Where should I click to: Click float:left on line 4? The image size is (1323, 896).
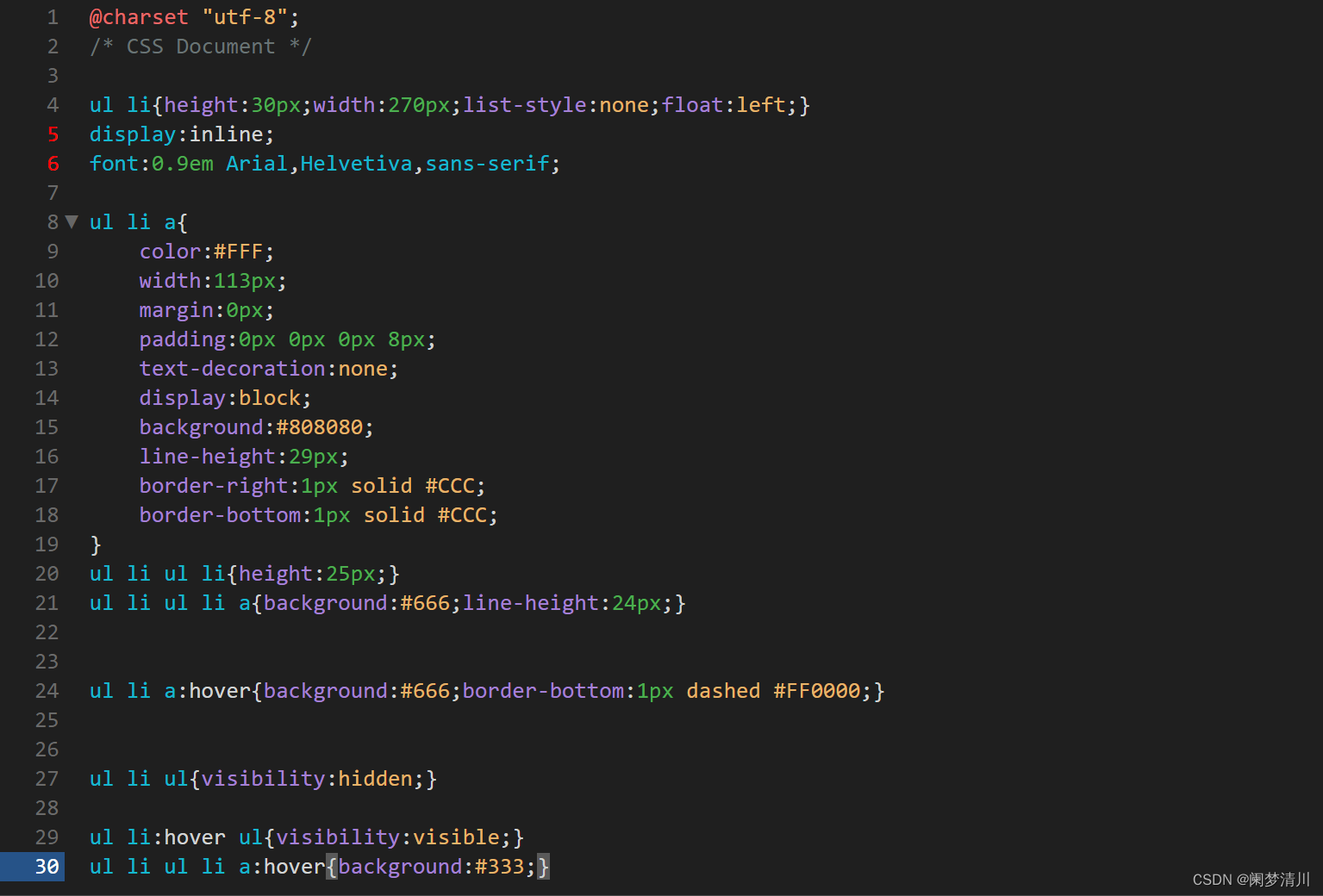(x=724, y=105)
